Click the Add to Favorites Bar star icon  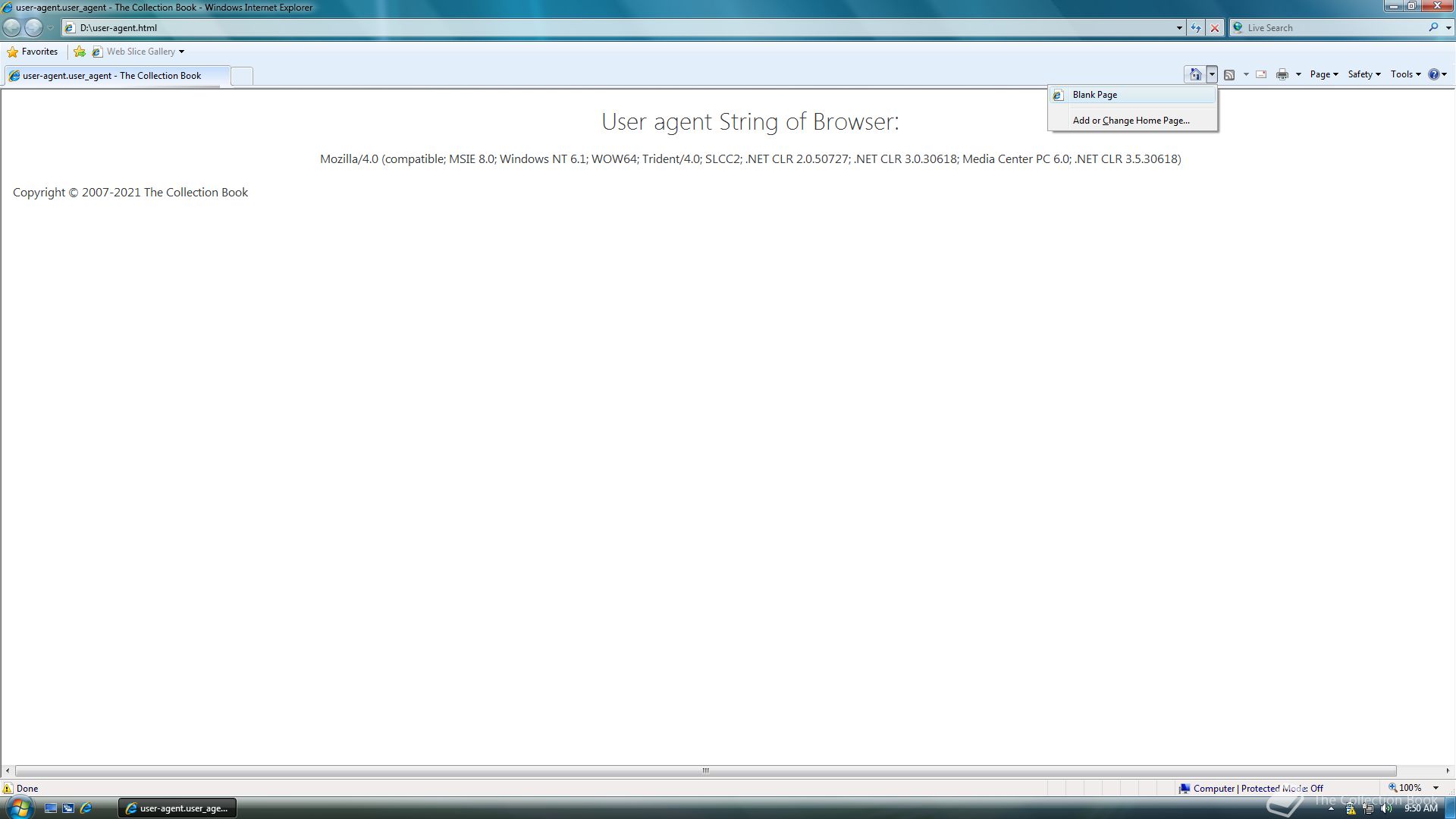80,52
